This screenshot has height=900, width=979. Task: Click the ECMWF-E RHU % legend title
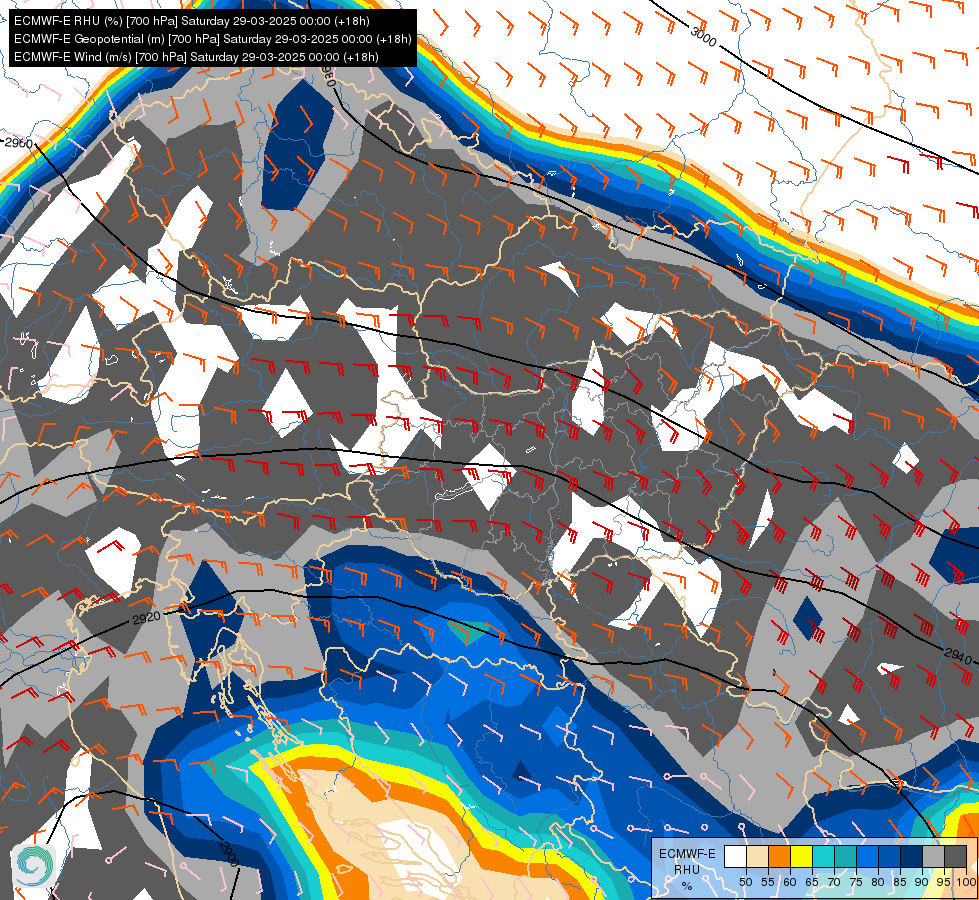[x=687, y=869]
